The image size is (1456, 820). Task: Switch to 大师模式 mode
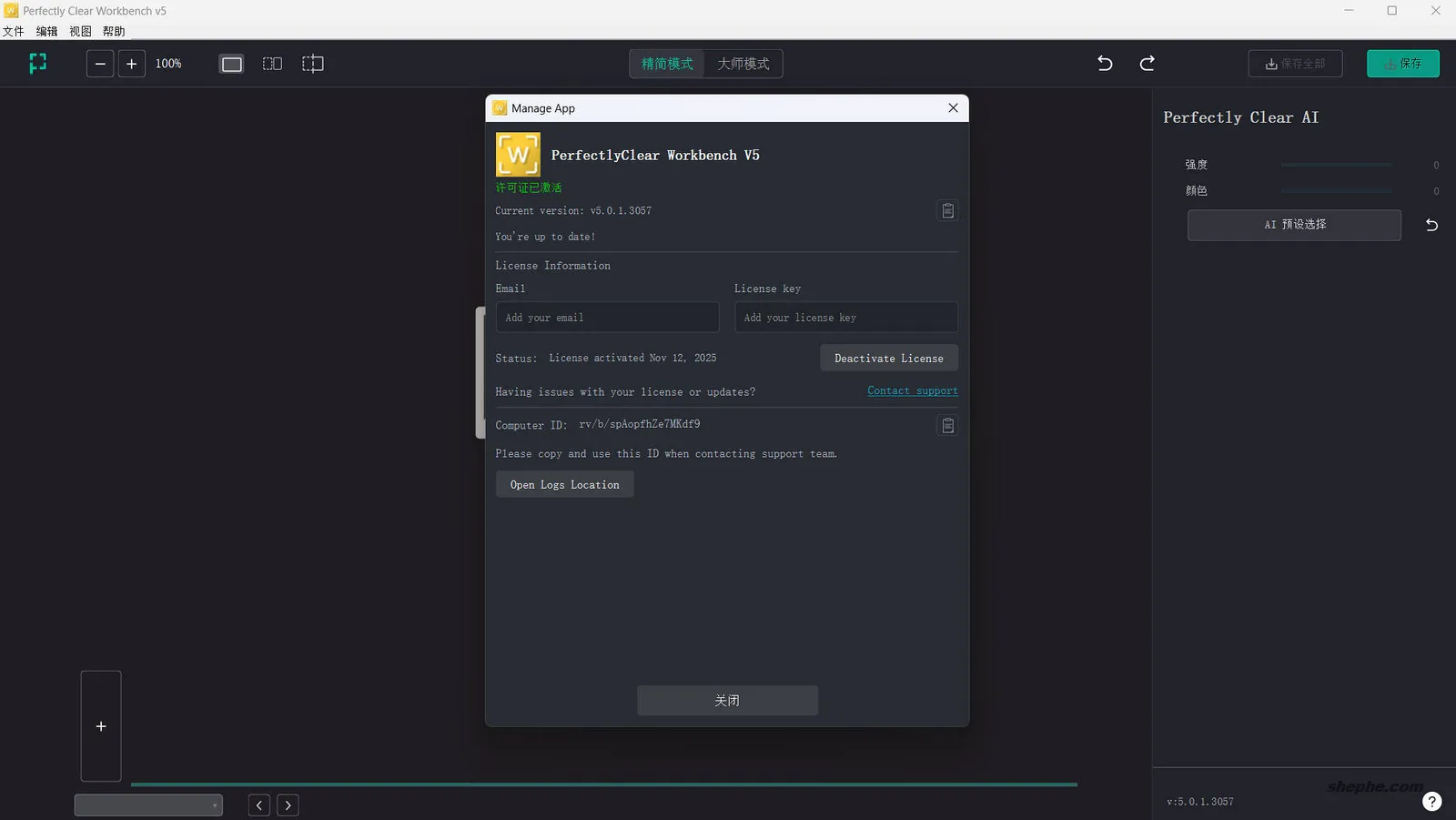click(x=744, y=64)
